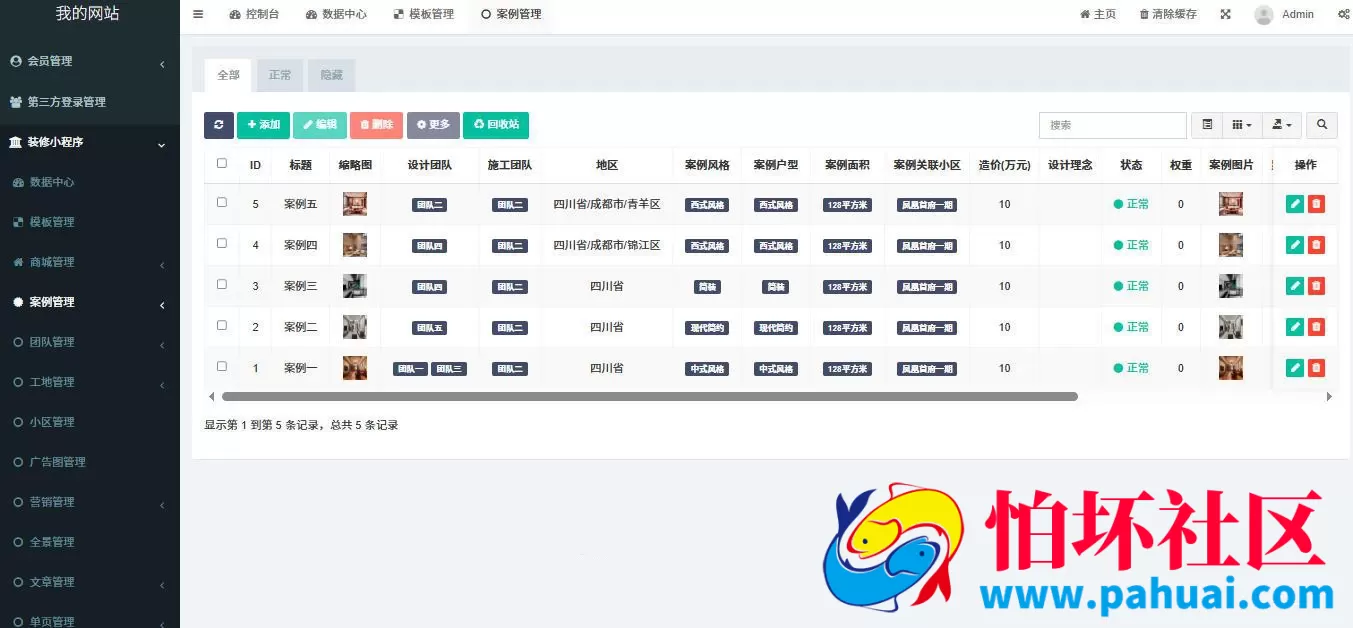Open the 更多 dropdown menu
The width and height of the screenshot is (1353, 628).
(x=433, y=125)
